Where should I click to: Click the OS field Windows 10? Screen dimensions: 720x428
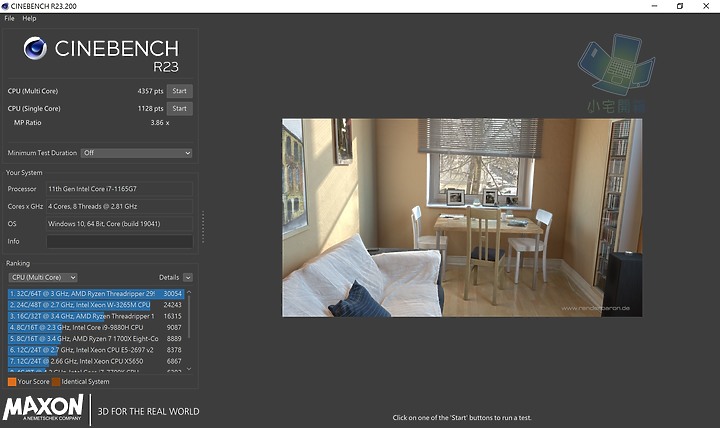click(x=119, y=224)
